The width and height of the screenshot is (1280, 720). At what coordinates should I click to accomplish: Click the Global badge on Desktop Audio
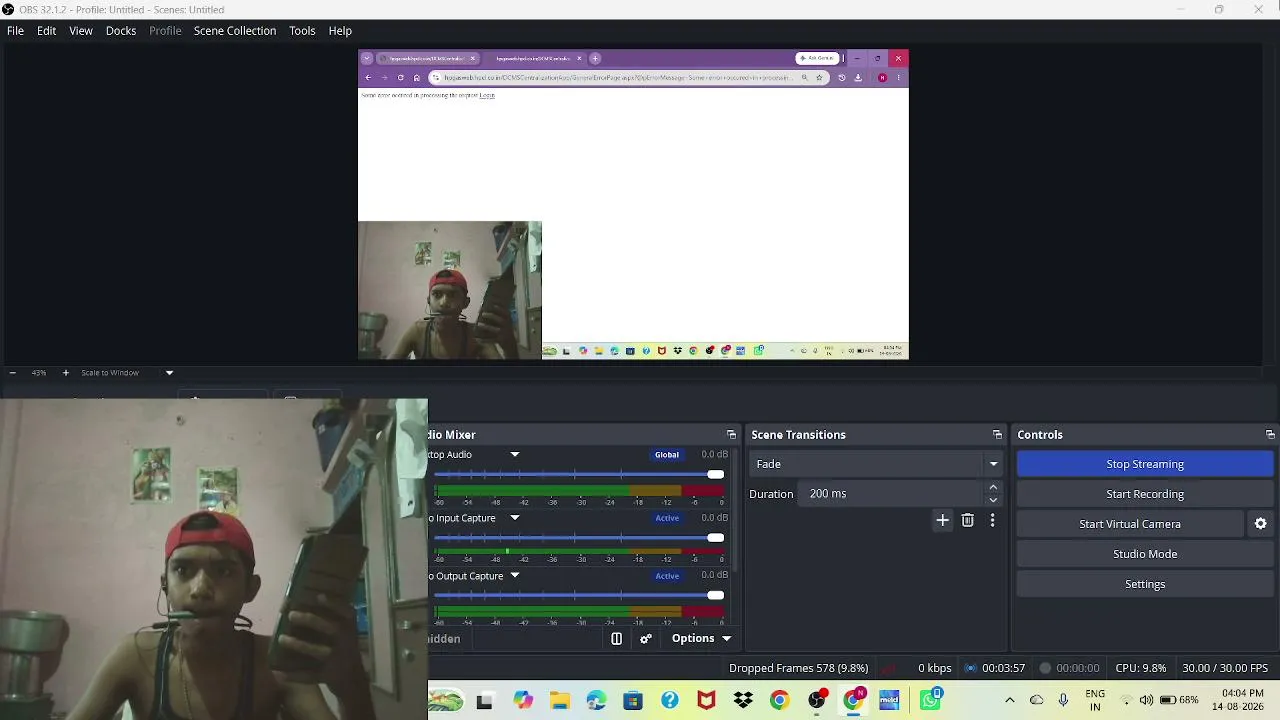pos(667,455)
